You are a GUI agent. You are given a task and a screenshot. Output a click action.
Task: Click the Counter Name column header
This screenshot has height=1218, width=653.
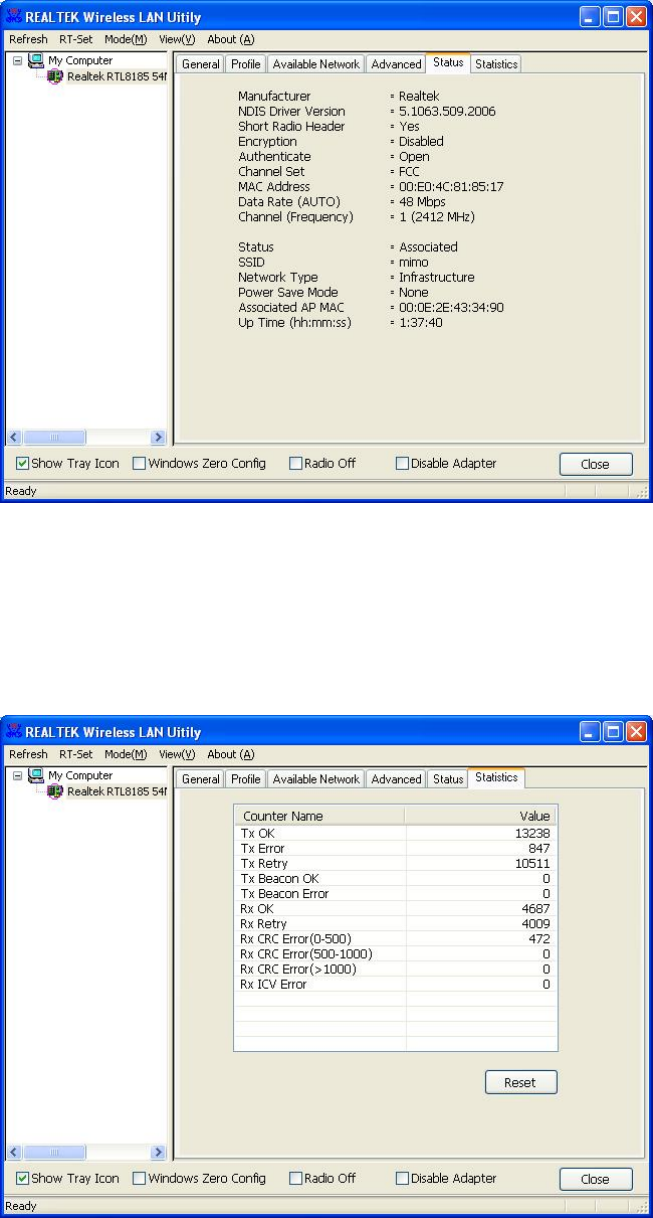(x=319, y=816)
